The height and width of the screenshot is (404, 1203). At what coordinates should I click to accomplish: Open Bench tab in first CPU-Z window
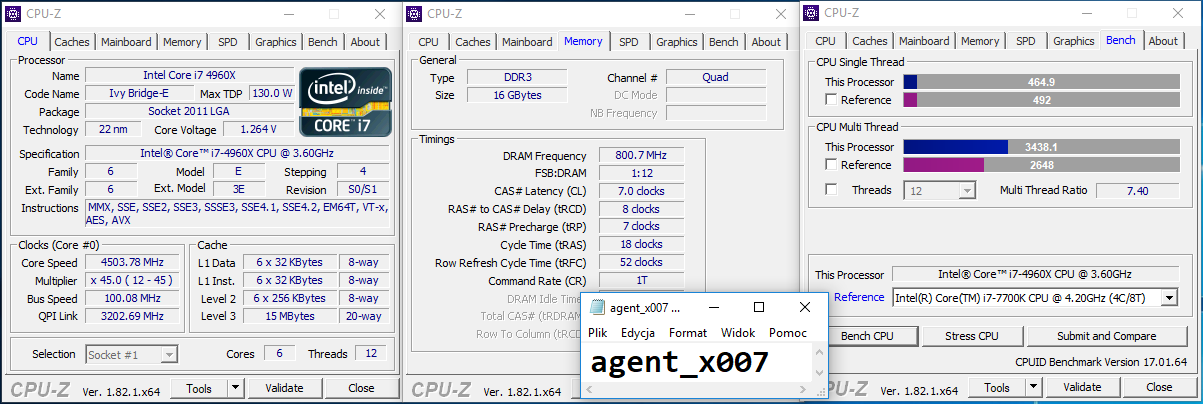323,42
